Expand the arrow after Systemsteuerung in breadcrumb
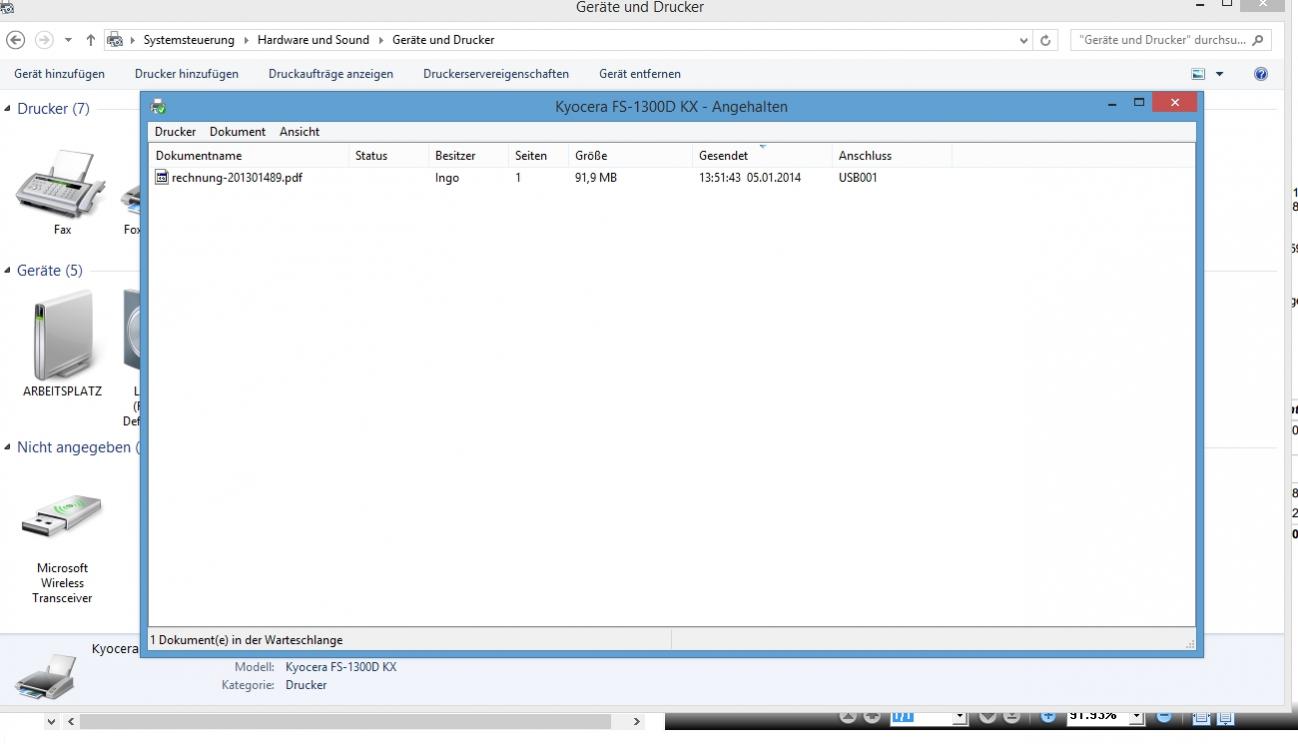The image size is (1298, 744). click(x=245, y=40)
